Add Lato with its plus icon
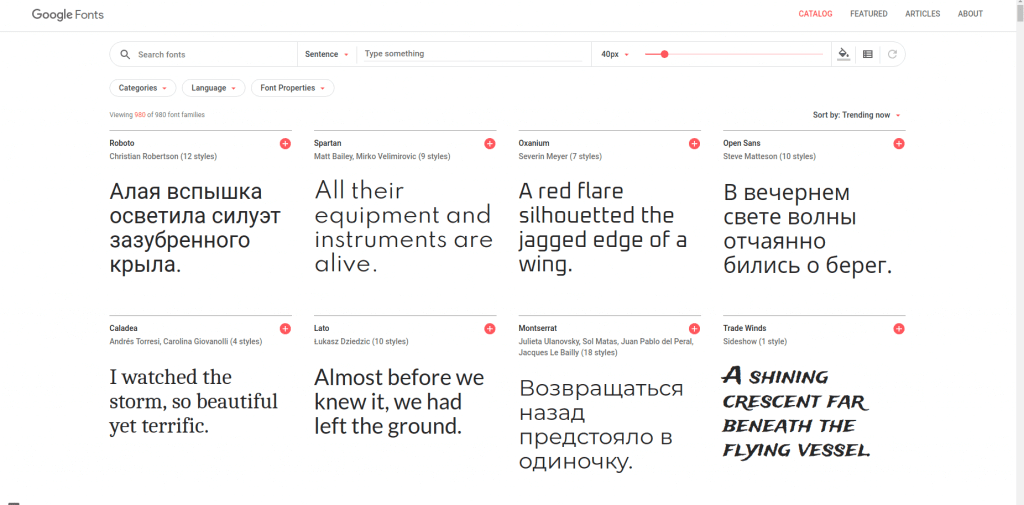 [490, 329]
